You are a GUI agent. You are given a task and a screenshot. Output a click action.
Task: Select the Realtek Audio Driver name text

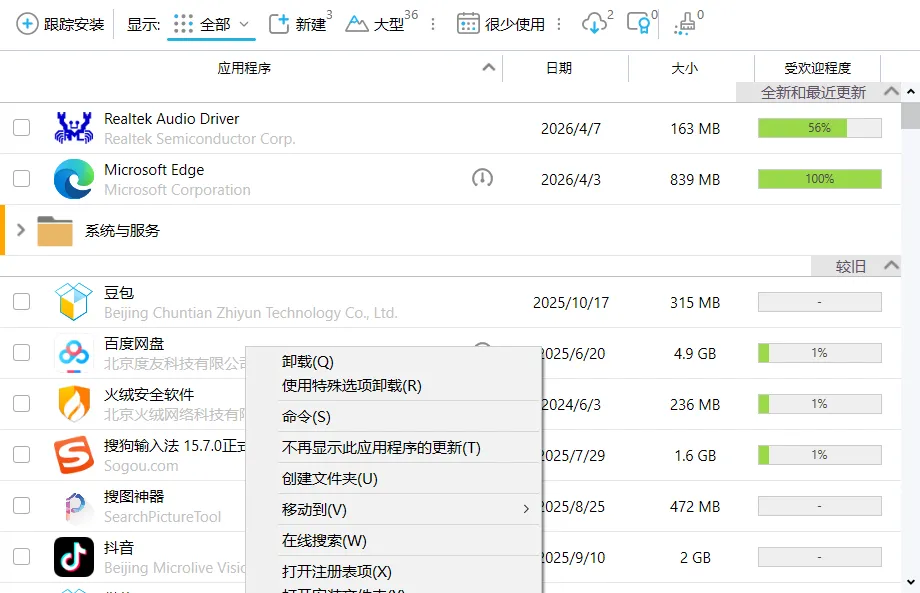pyautogui.click(x=171, y=118)
